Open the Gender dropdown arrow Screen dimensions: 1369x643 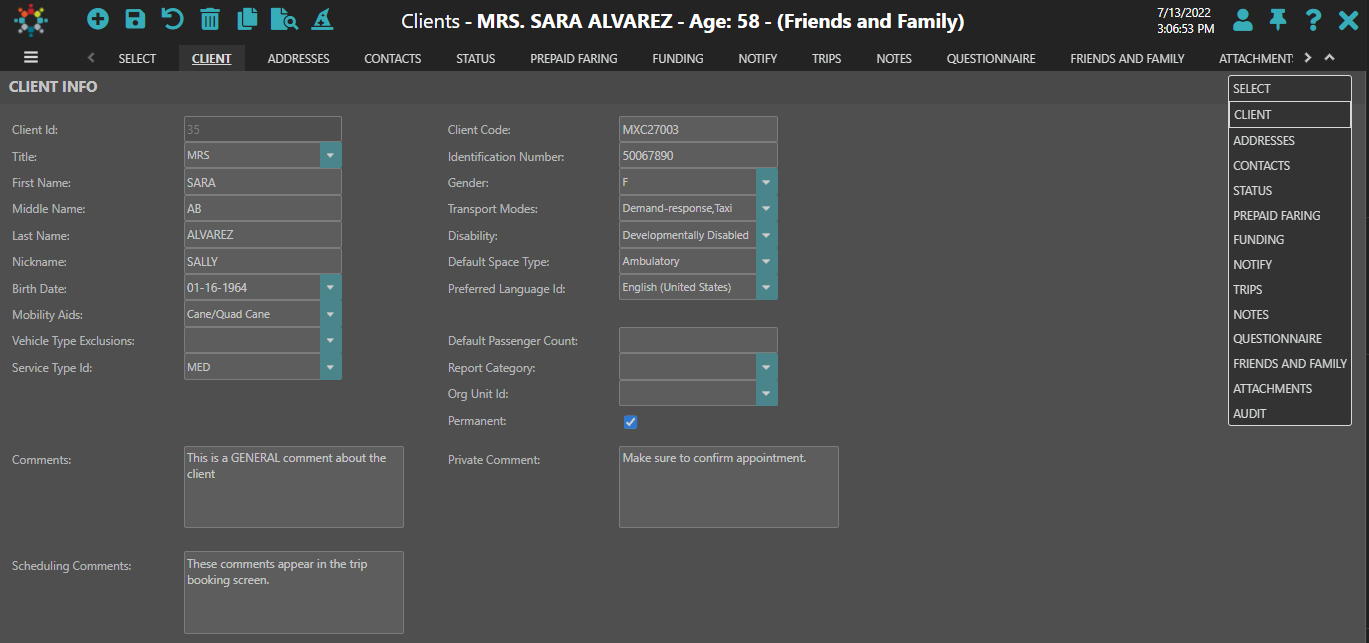coord(766,183)
